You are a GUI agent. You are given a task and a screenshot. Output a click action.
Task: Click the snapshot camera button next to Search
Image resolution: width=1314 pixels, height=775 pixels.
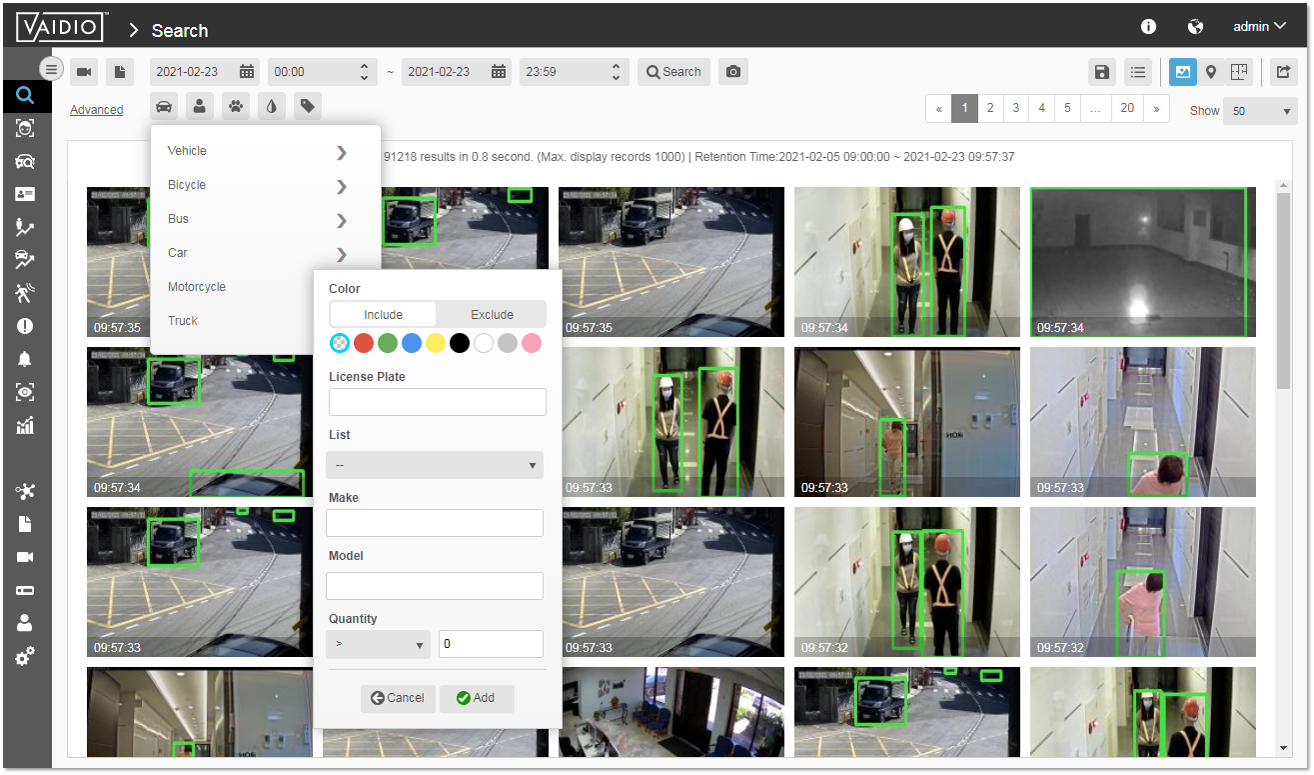tap(733, 72)
